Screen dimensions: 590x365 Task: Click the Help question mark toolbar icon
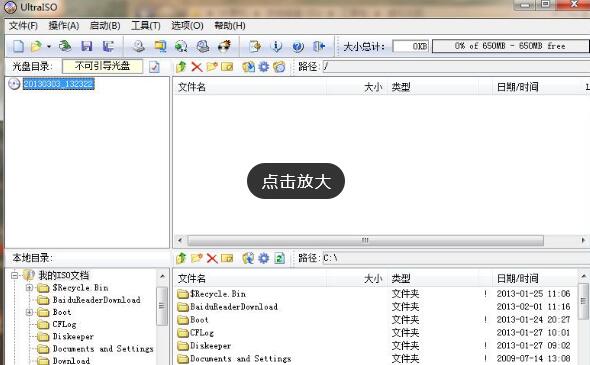[x=298, y=46]
